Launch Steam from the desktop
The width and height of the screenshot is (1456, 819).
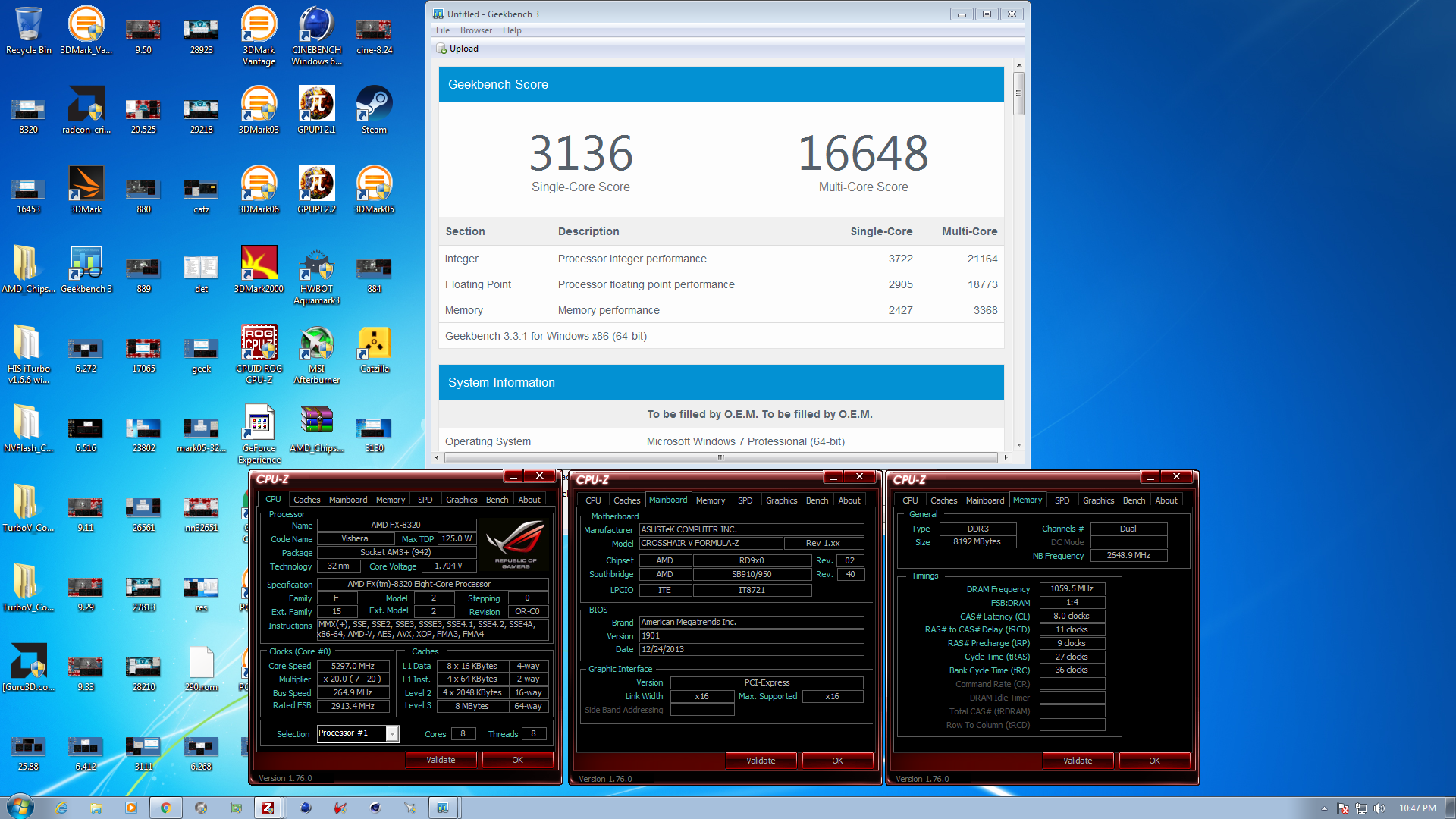coord(374,110)
